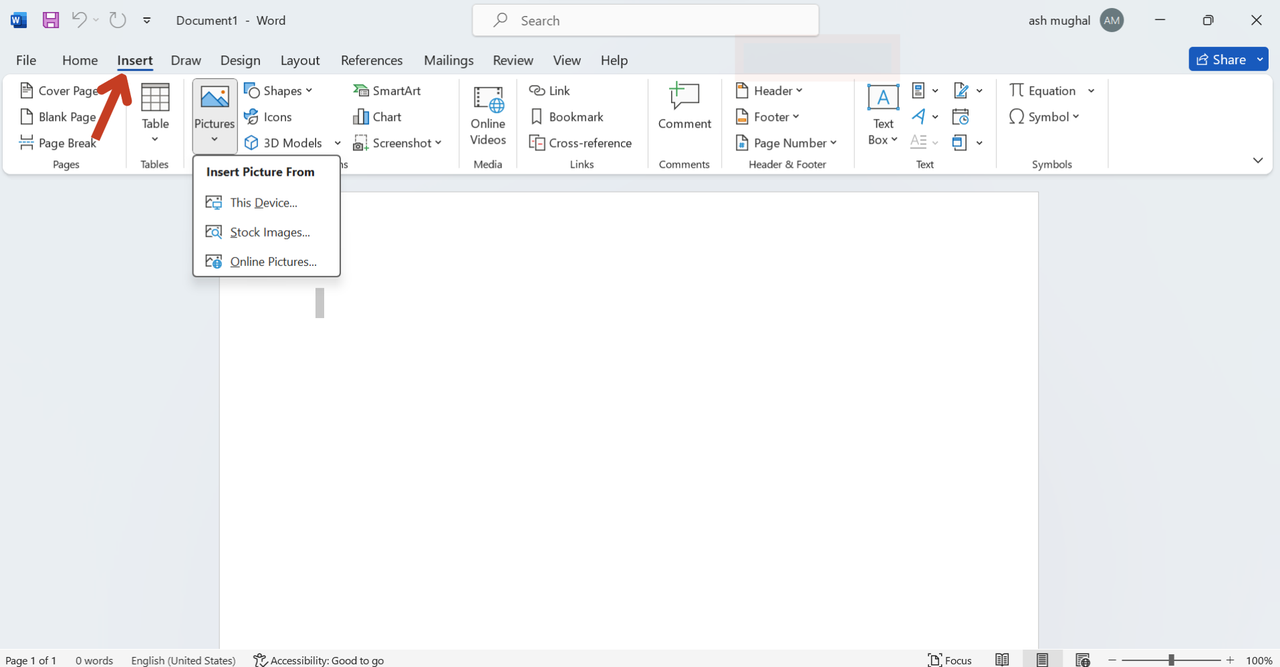This screenshot has height=667, width=1280.
Task: Choose Stock Images... from picture menu
Action: 266,232
